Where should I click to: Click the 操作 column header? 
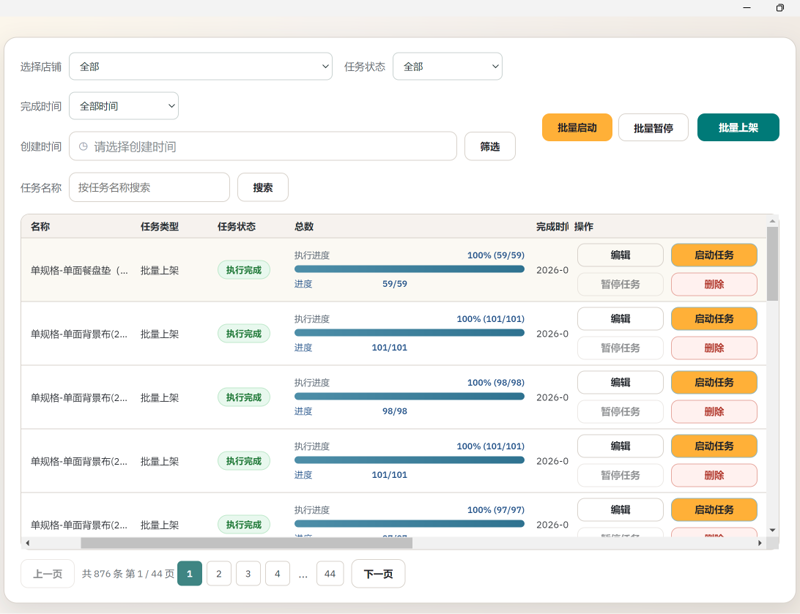[584, 227]
